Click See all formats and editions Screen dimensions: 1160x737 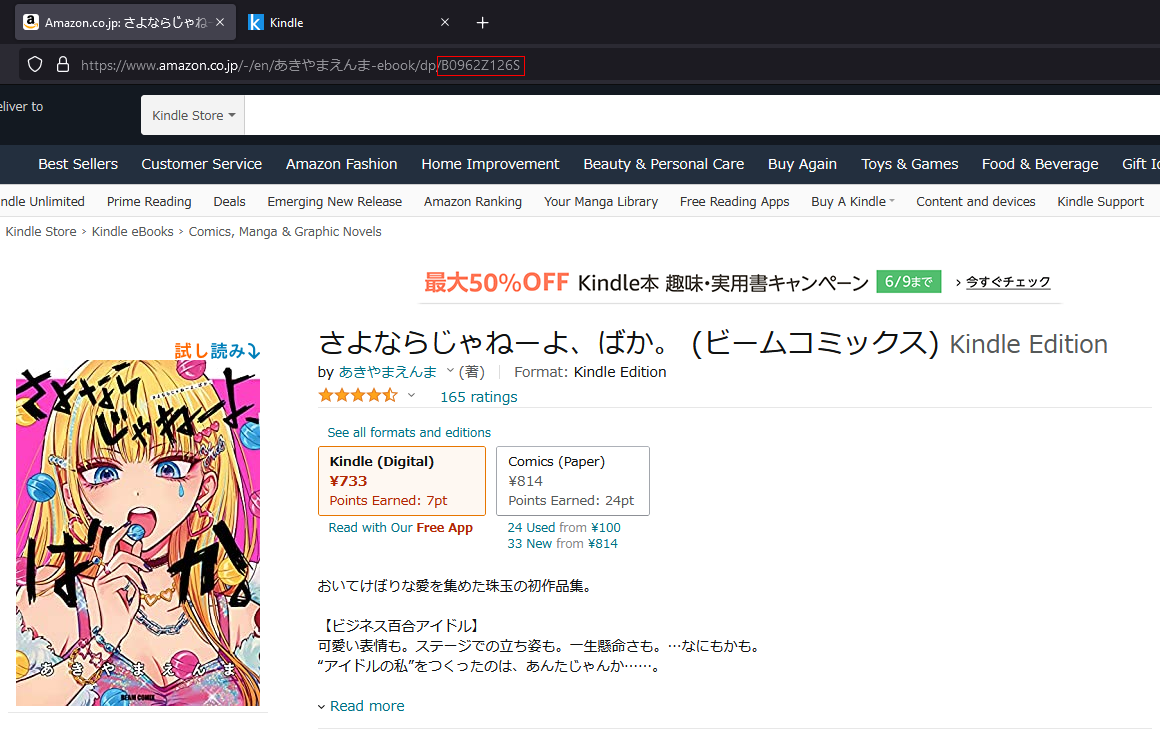click(x=409, y=432)
